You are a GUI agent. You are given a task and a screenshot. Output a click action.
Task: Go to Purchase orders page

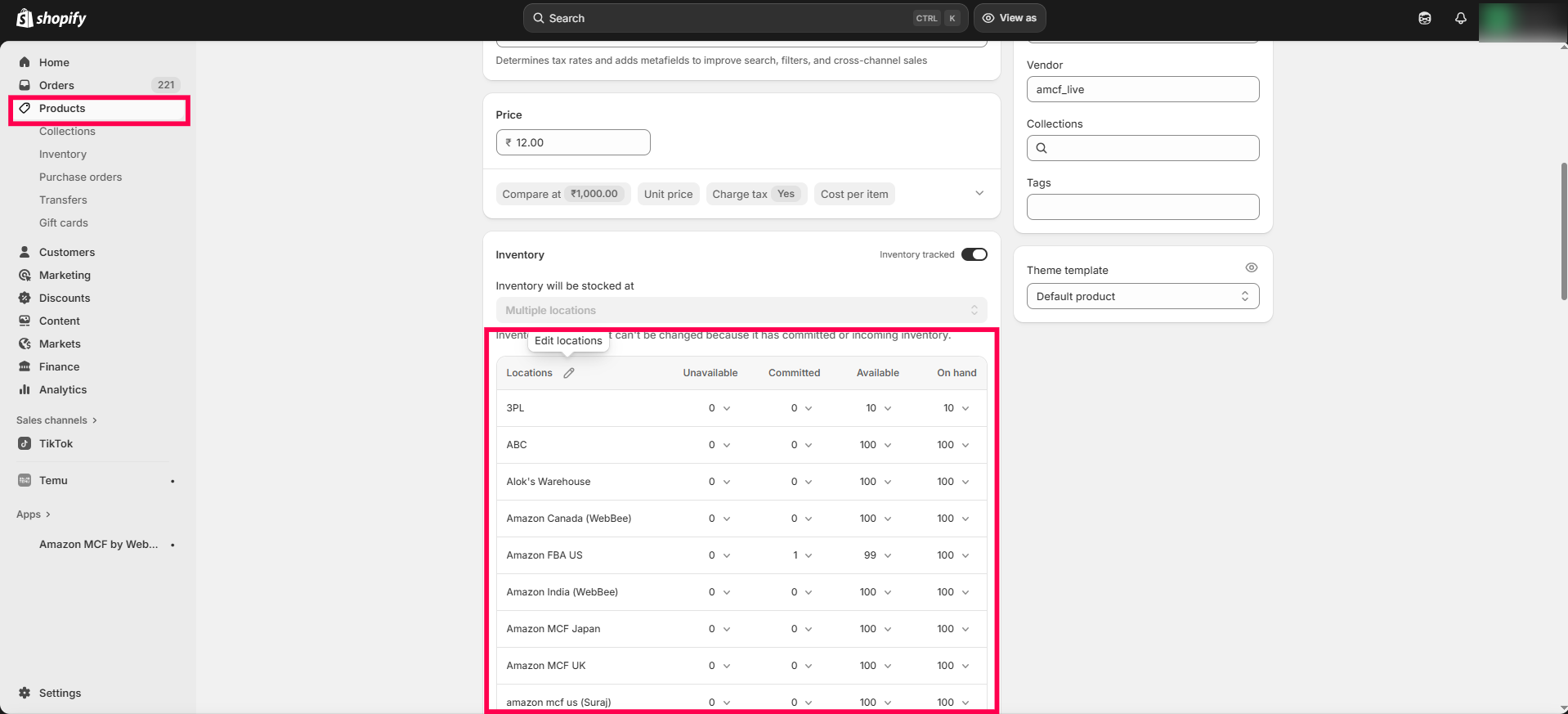coord(80,177)
